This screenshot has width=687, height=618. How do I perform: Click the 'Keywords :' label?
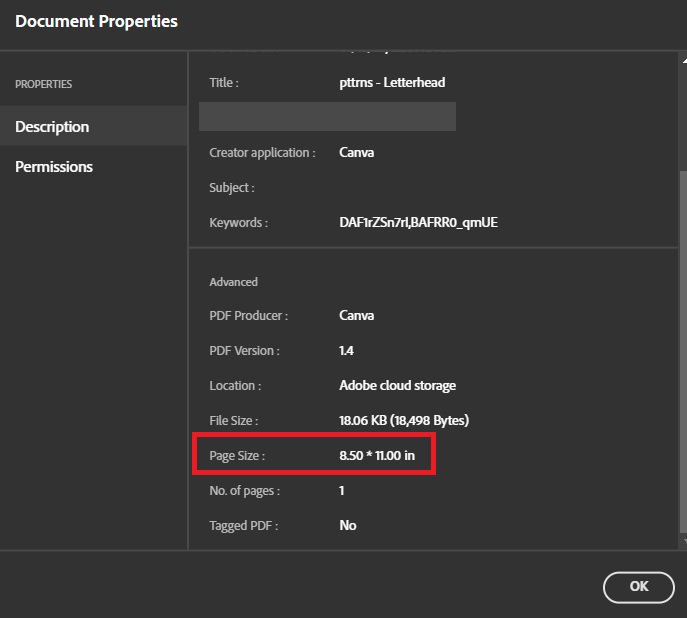[238, 222]
